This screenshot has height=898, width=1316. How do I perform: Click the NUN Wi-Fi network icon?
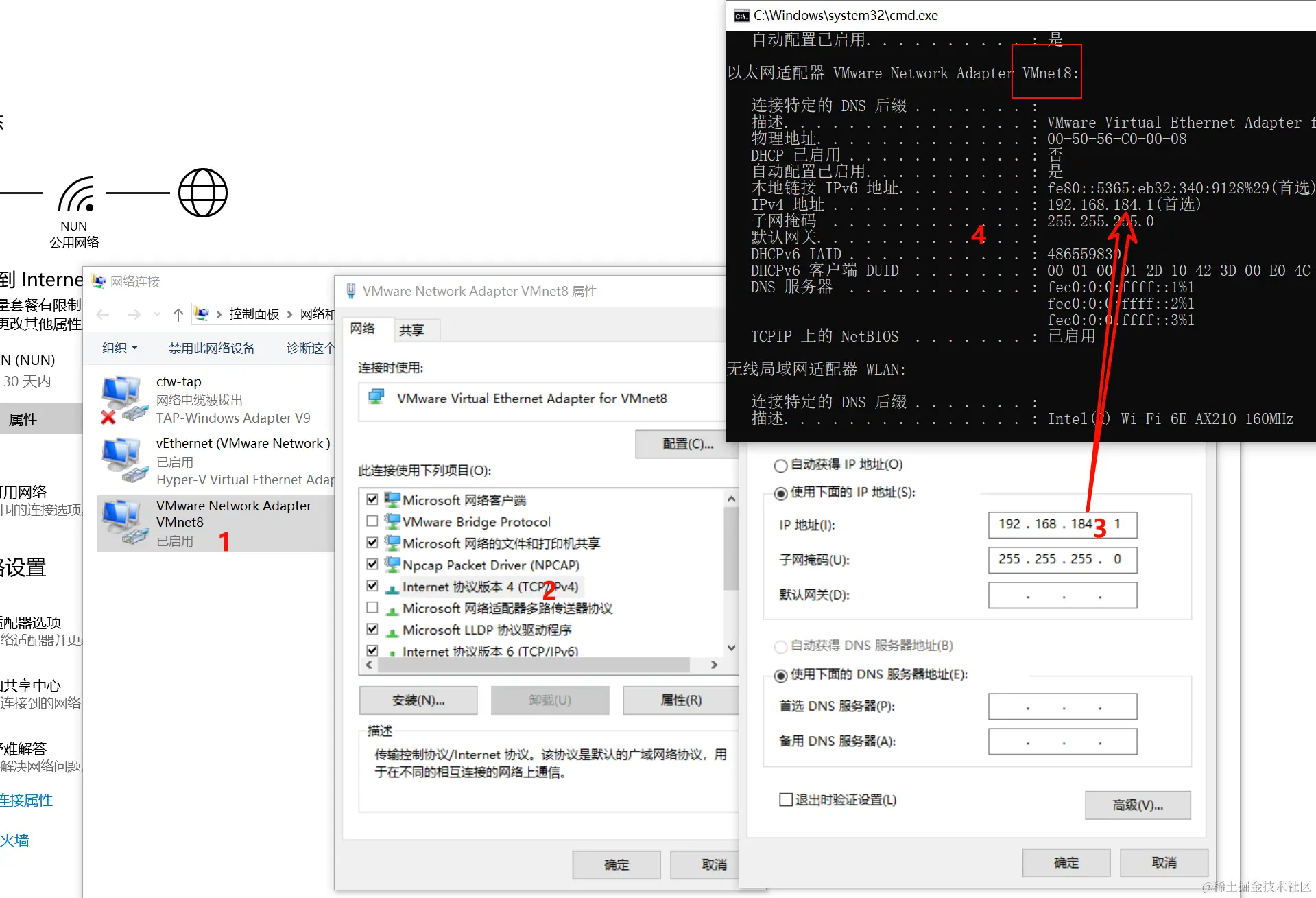pyautogui.click(x=76, y=194)
